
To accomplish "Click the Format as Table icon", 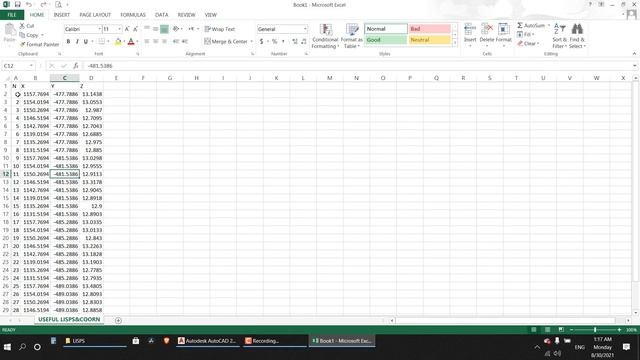I will (x=351, y=29).
